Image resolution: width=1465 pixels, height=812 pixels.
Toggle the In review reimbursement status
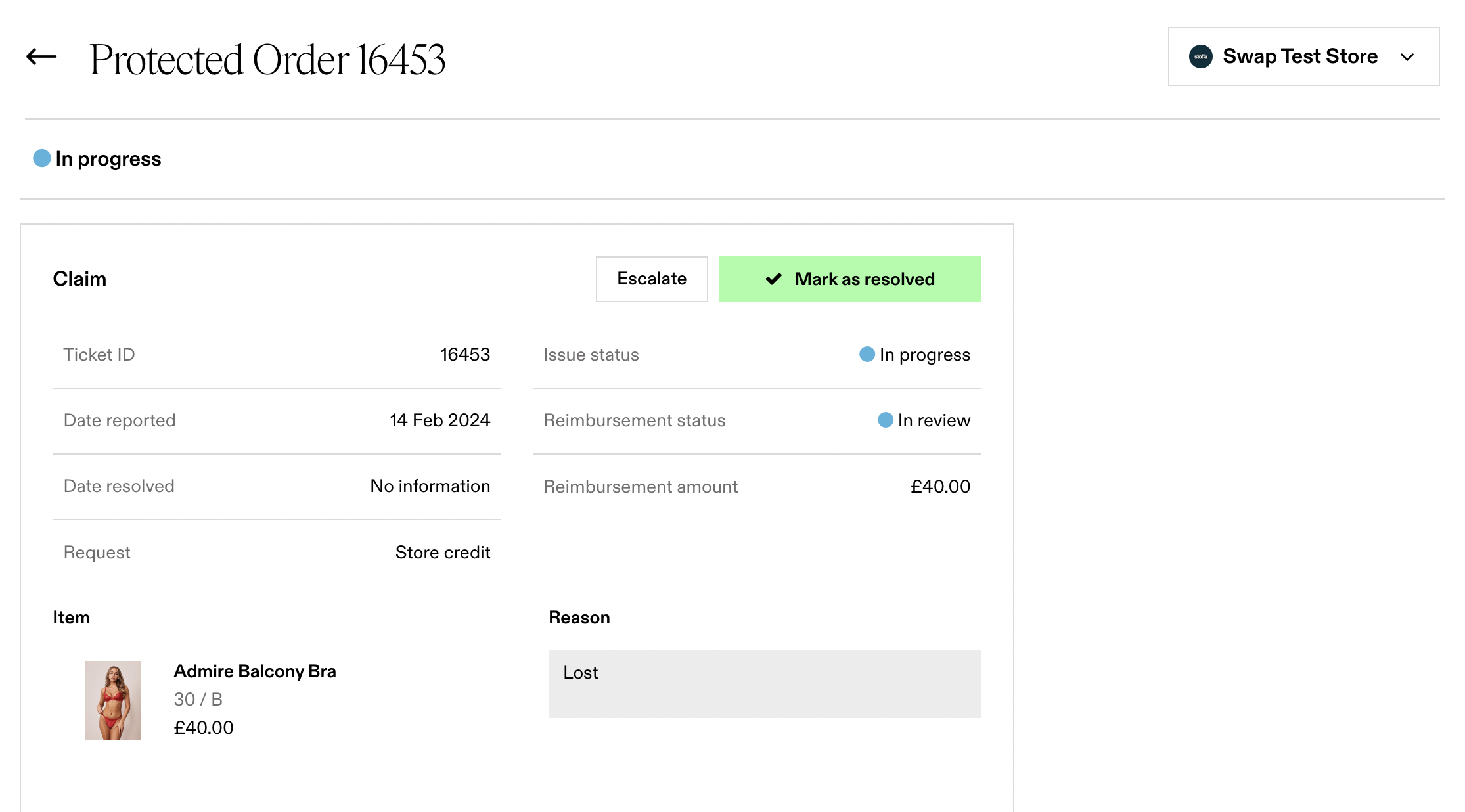click(920, 420)
